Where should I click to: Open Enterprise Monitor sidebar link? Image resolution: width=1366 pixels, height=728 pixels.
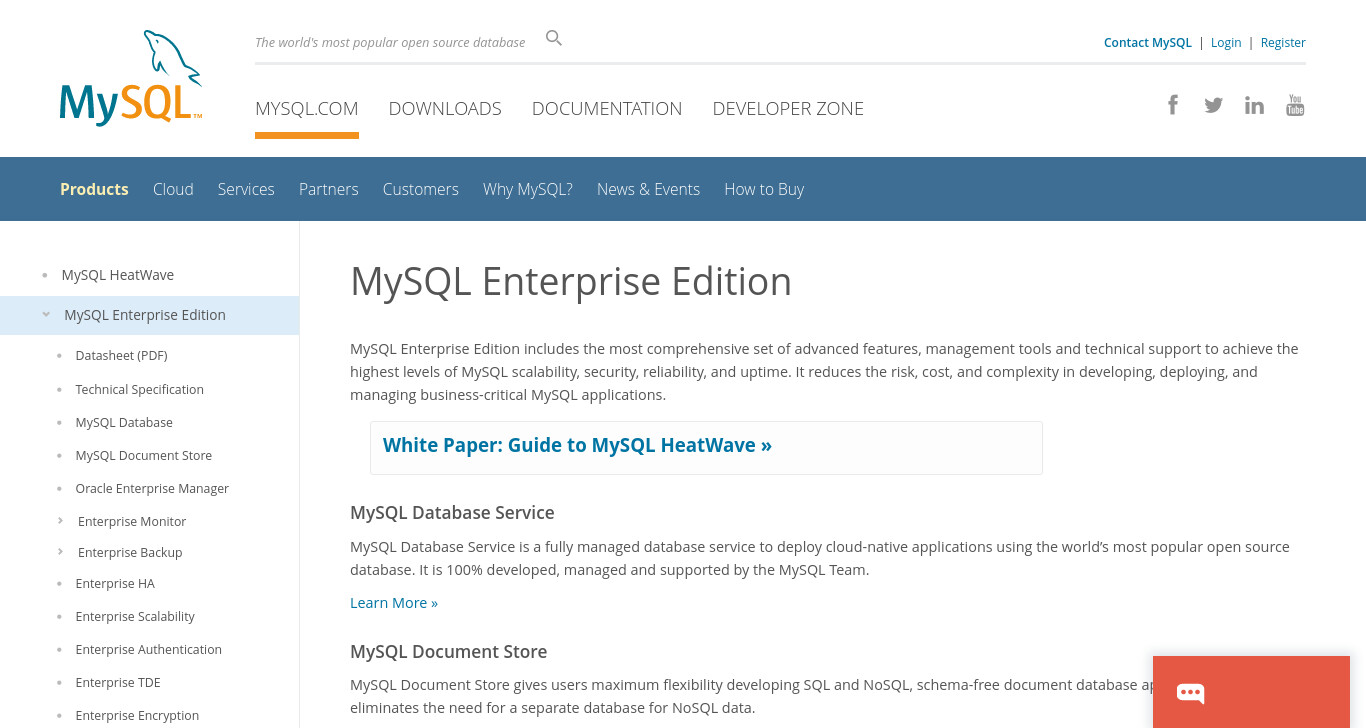[x=132, y=521]
